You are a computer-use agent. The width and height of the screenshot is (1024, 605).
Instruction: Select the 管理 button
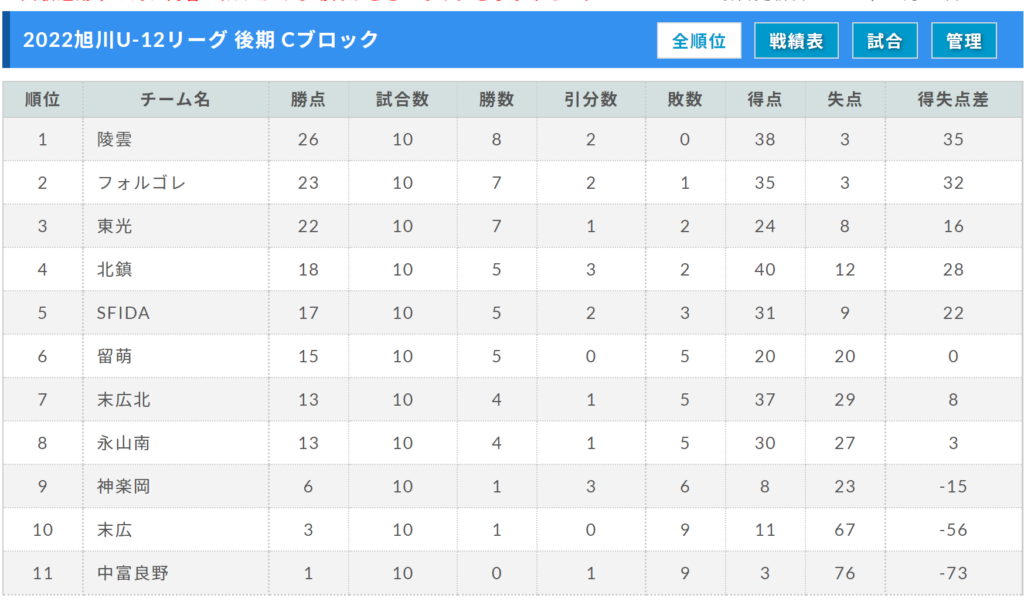tap(964, 41)
